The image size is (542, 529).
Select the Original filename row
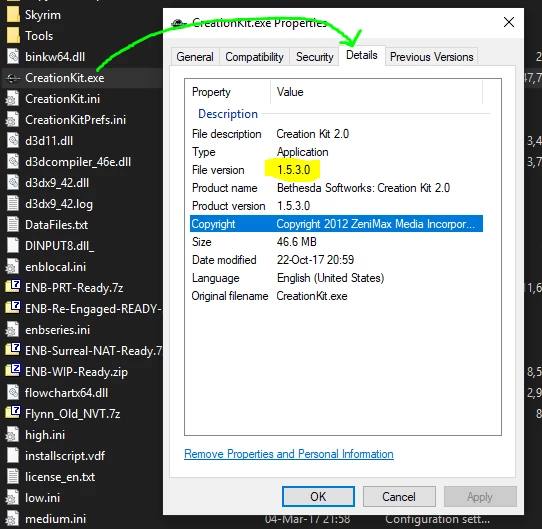tap(336, 296)
